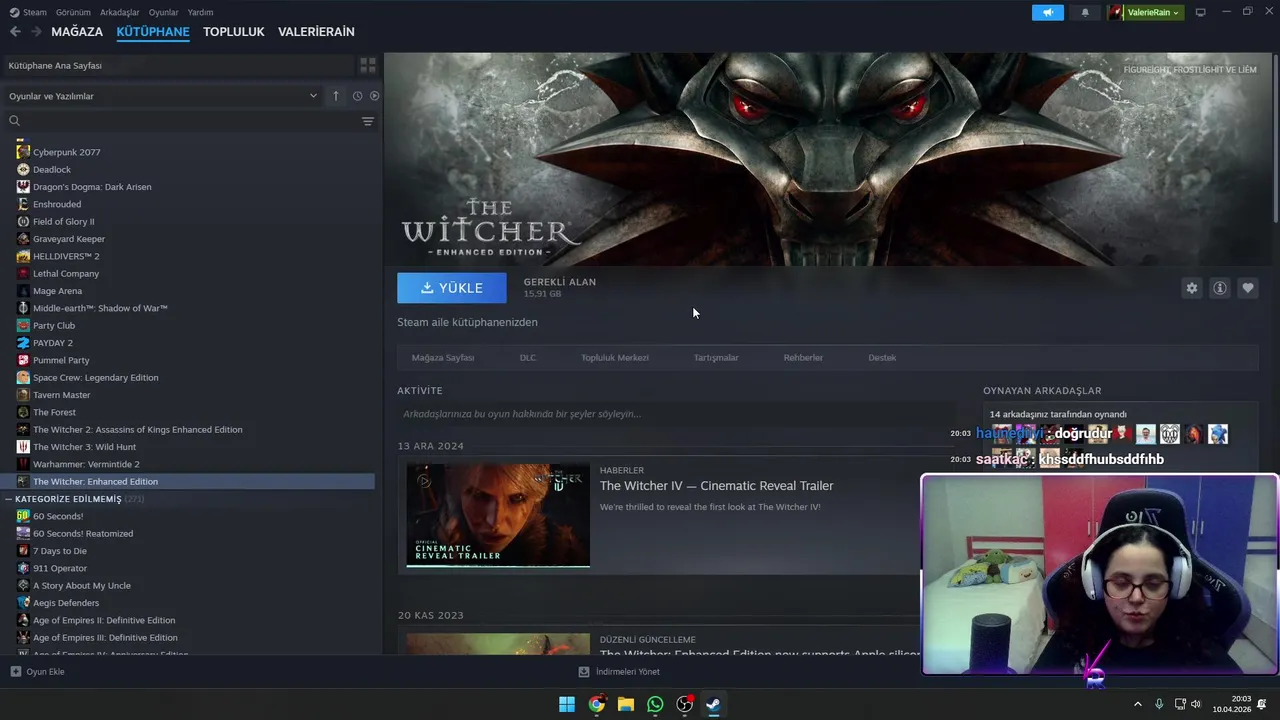Show hidden tray icons chevron
Image resolution: width=1280 pixels, height=720 pixels.
pyautogui.click(x=1137, y=704)
